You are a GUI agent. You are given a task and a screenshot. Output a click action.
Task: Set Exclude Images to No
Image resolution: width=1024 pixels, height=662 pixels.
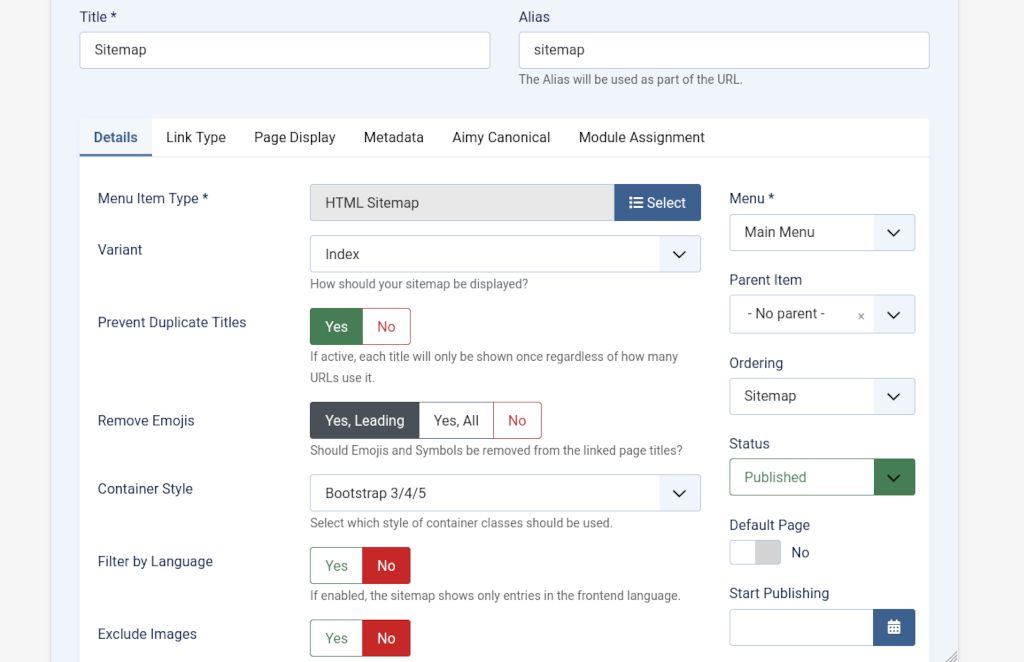[x=386, y=638]
